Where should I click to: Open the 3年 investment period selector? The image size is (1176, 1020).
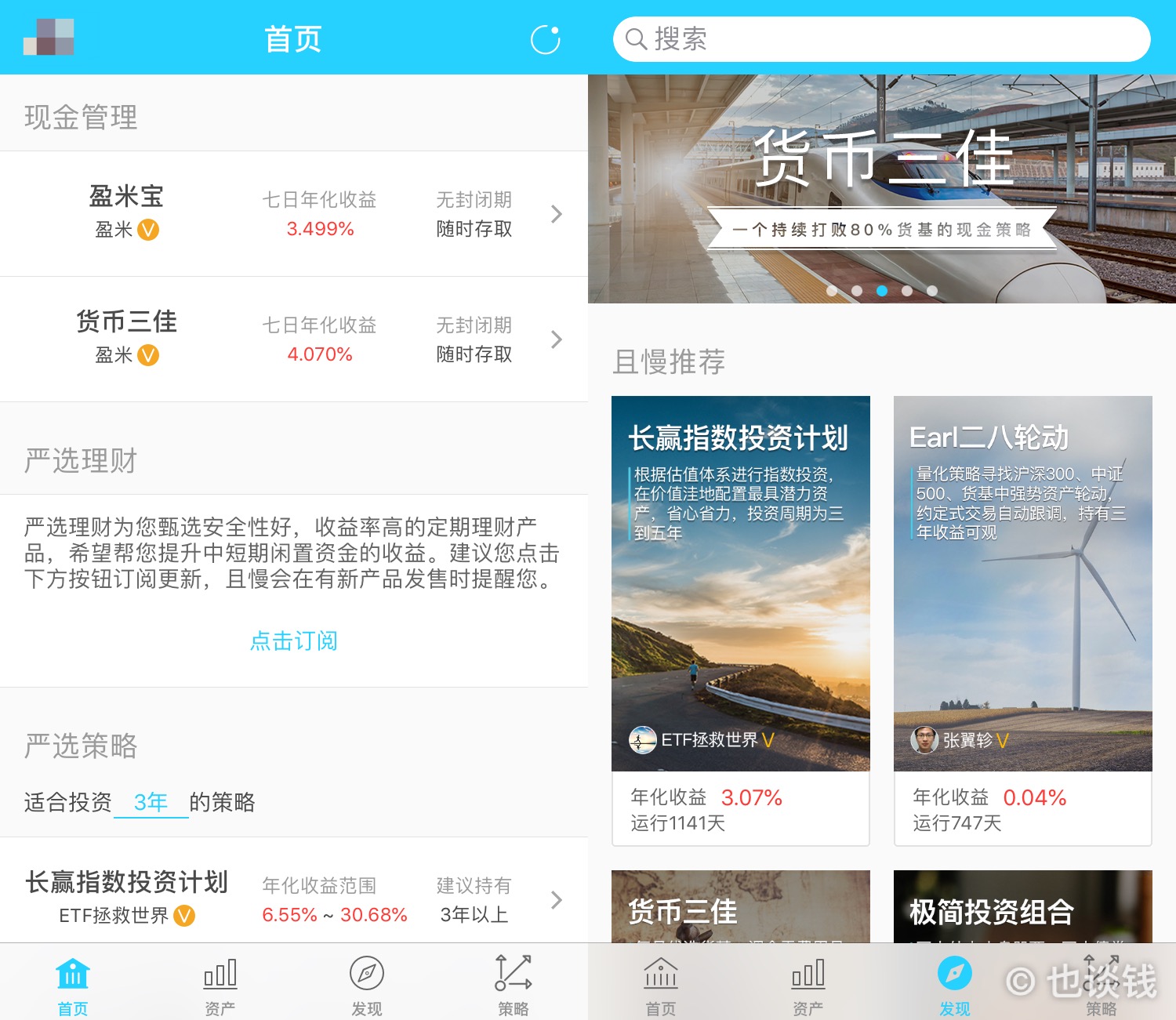tap(151, 802)
